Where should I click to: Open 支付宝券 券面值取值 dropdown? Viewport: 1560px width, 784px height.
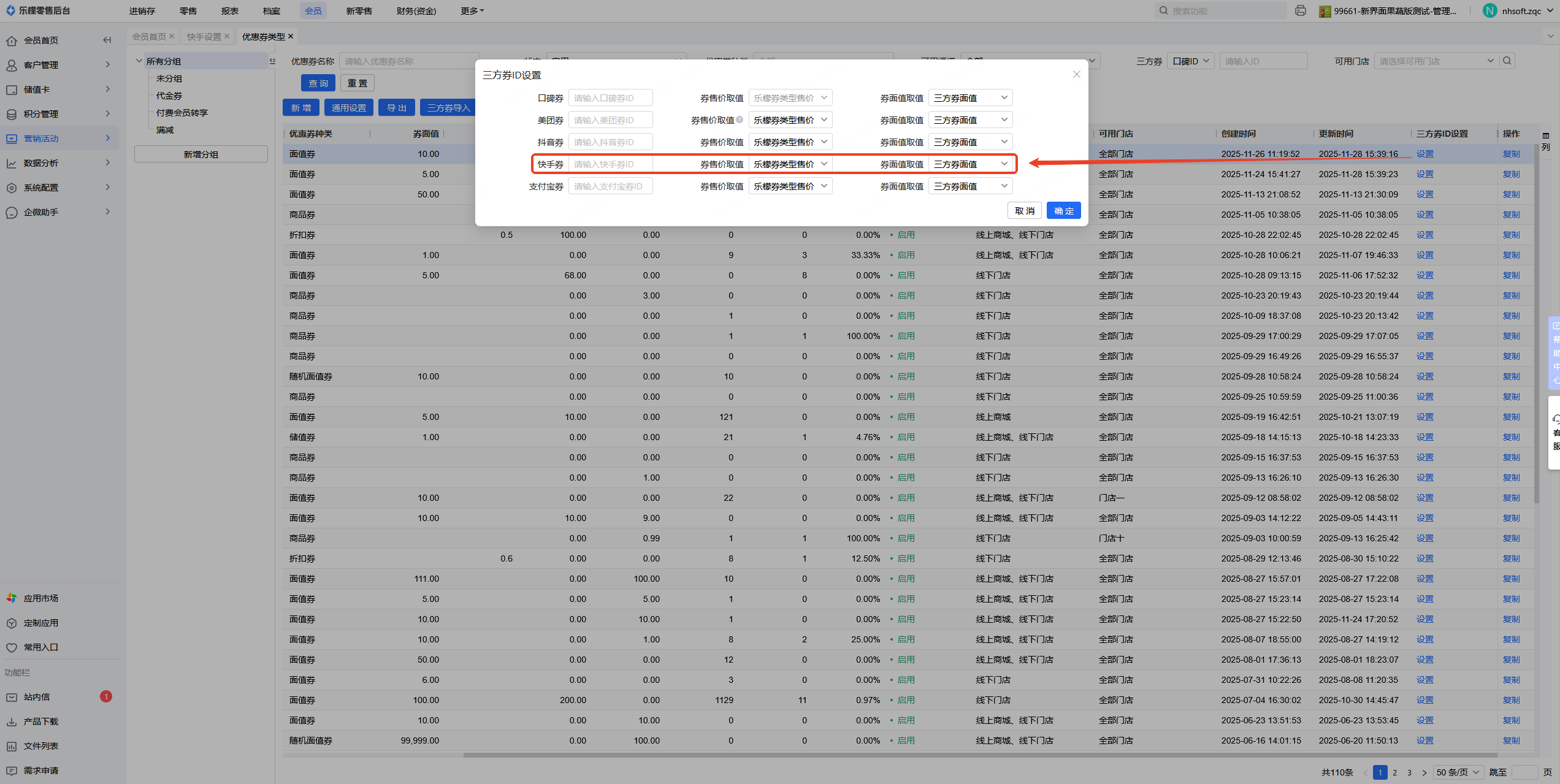click(x=970, y=186)
